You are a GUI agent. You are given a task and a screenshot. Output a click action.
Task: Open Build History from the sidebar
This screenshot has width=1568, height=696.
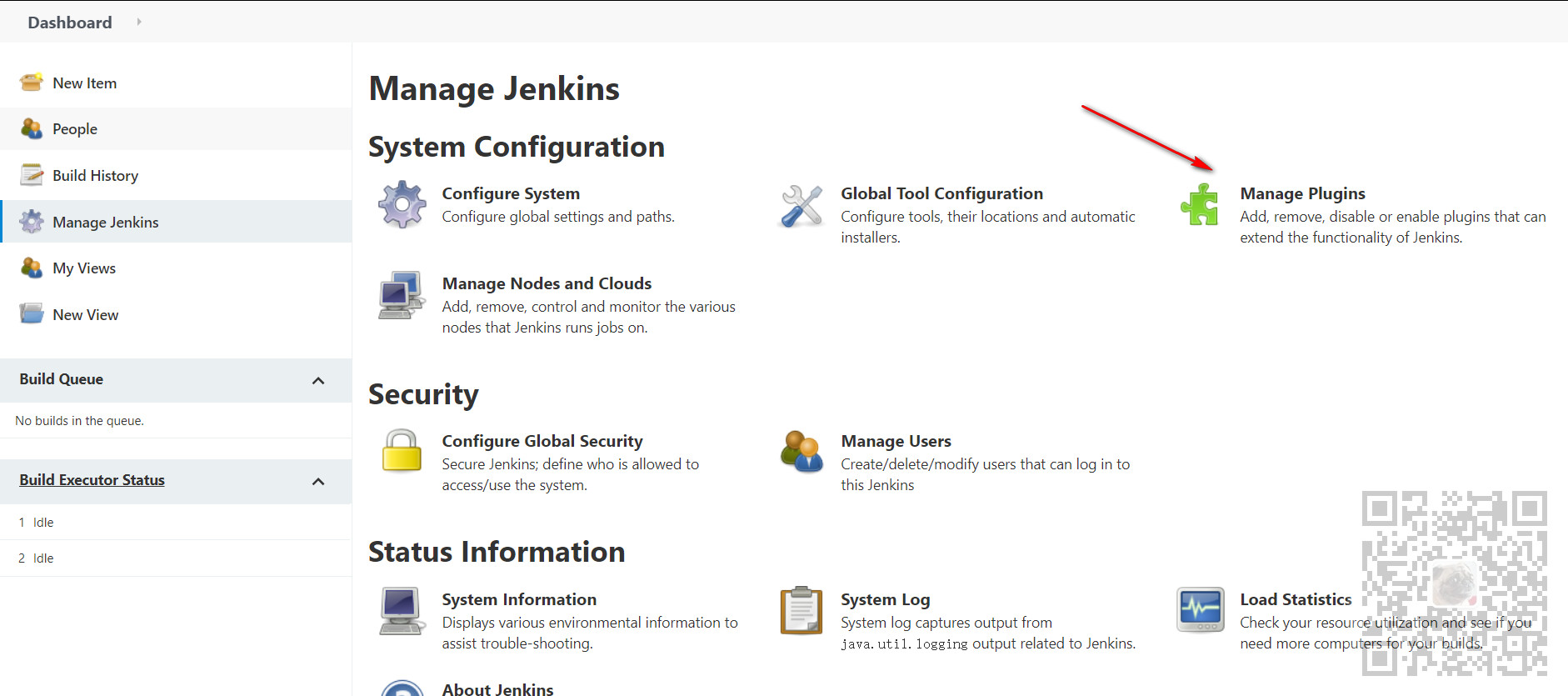tap(95, 175)
